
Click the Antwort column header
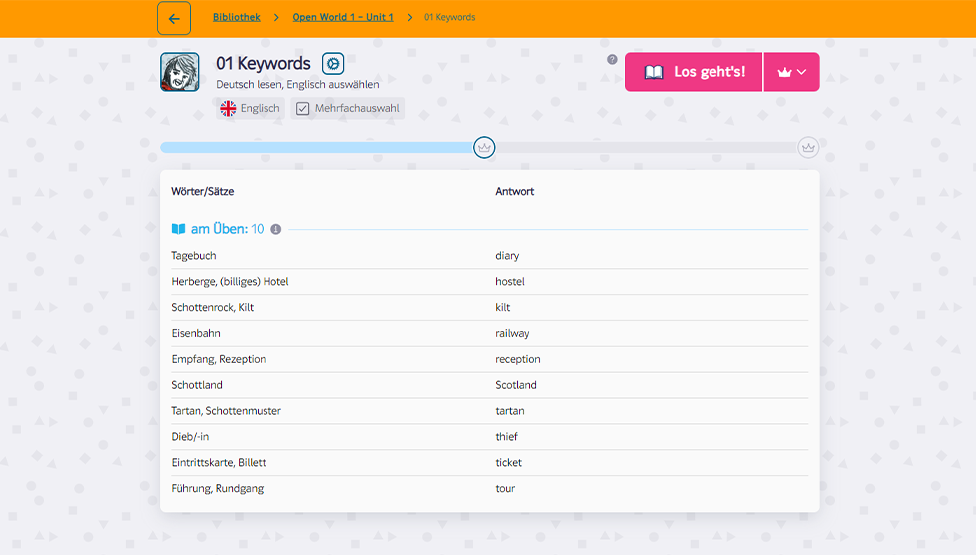[x=515, y=191]
